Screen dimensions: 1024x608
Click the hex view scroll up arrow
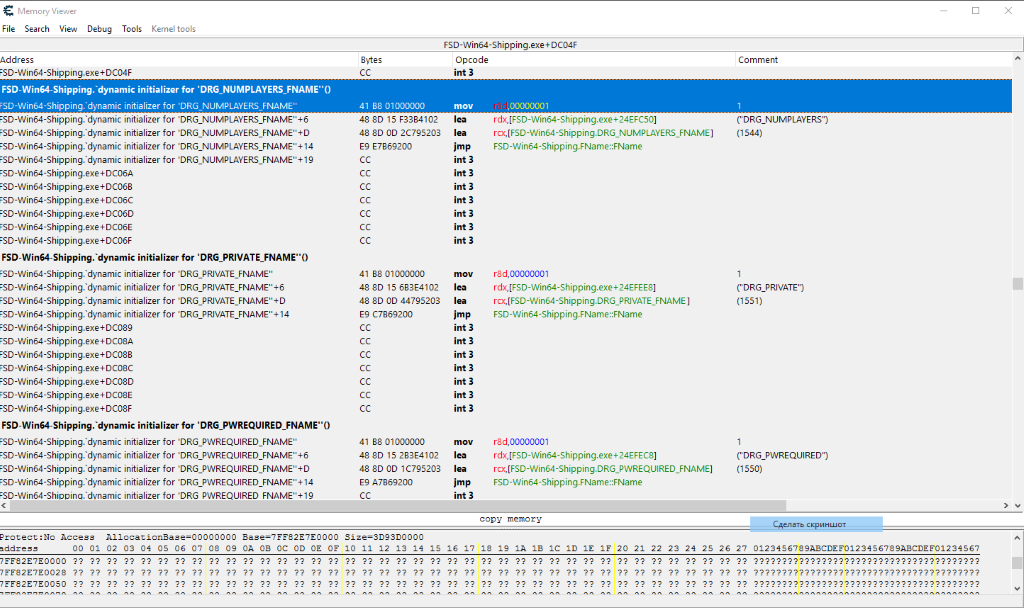pyautogui.click(x=1017, y=536)
